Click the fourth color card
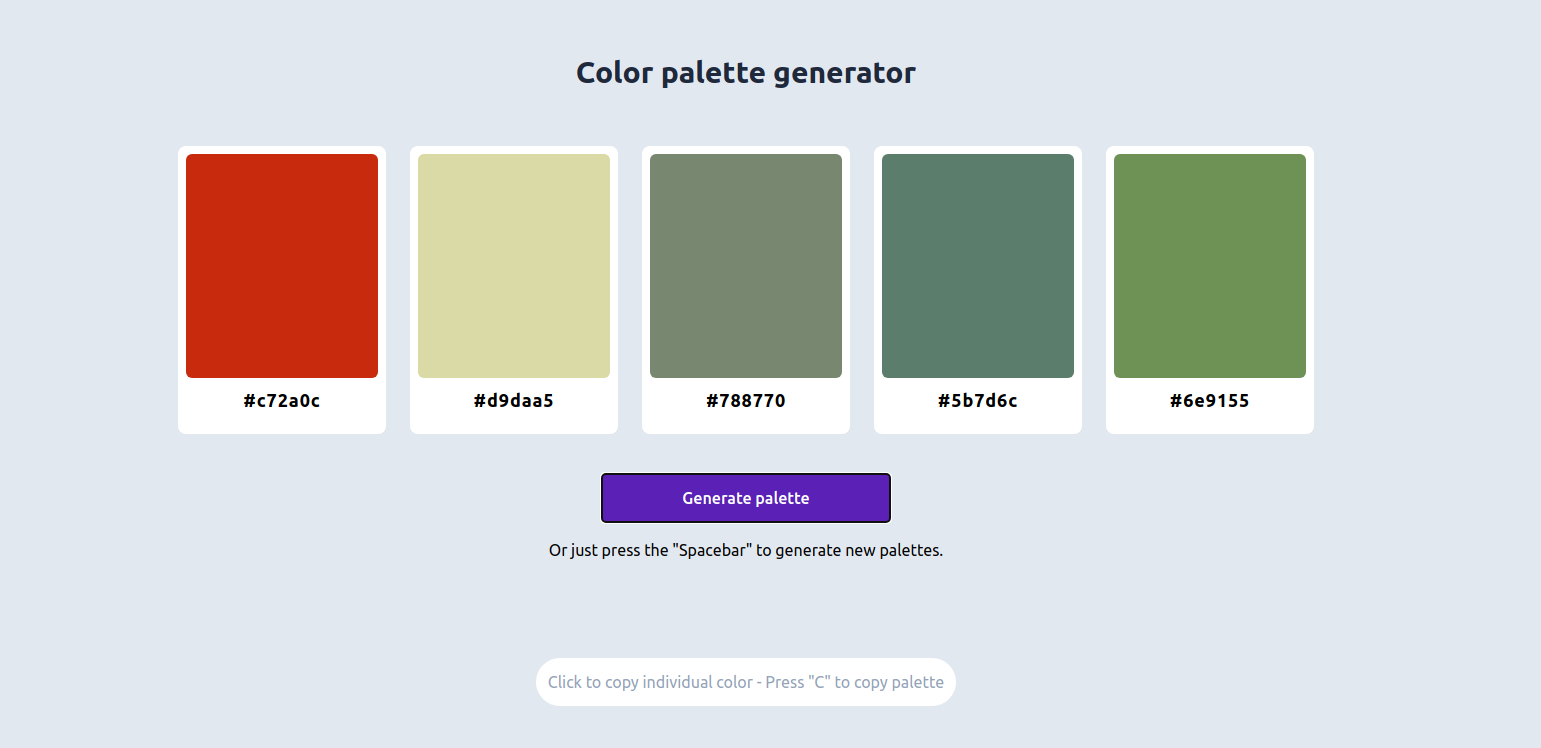This screenshot has height=748, width=1541. pyautogui.click(x=977, y=289)
